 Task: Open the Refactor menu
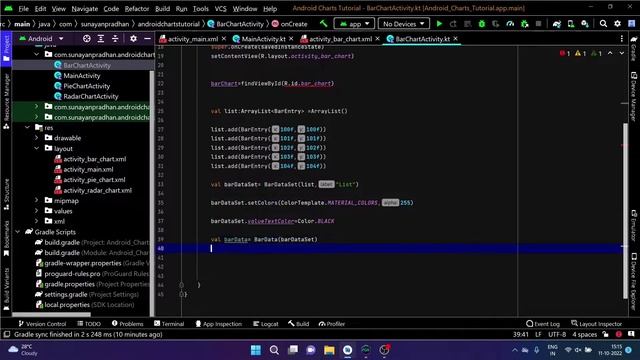coord(137,8)
